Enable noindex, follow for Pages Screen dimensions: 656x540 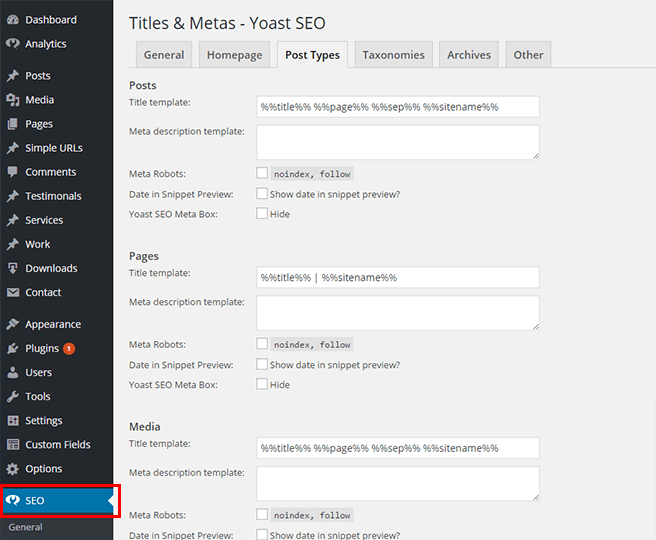pos(262,343)
